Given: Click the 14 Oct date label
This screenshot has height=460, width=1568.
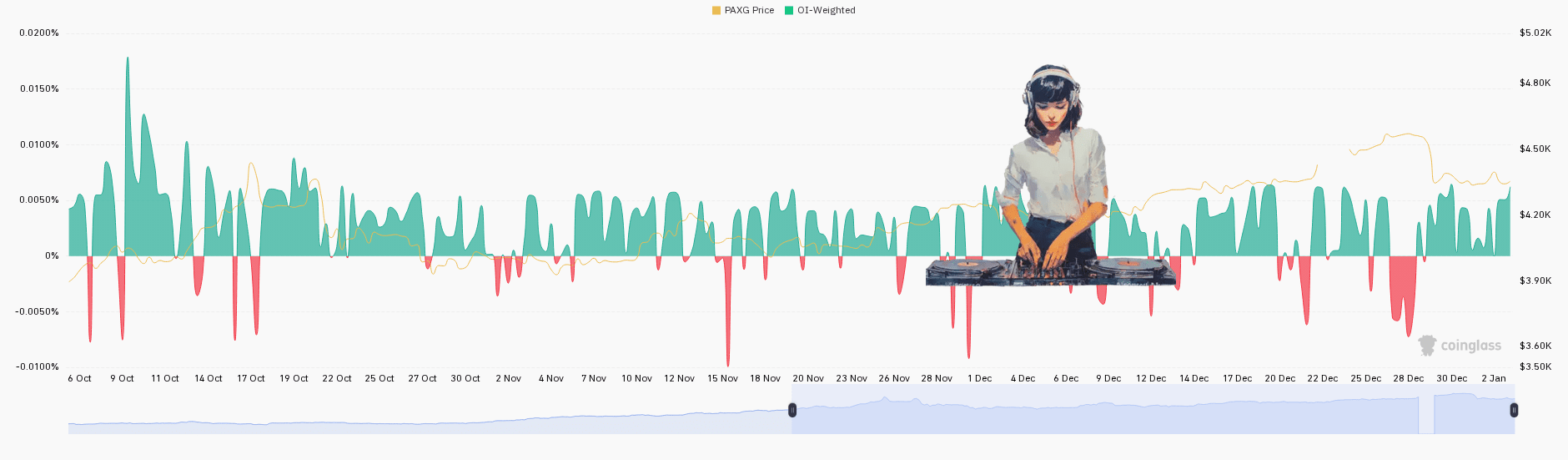Looking at the screenshot, I should pos(209,378).
